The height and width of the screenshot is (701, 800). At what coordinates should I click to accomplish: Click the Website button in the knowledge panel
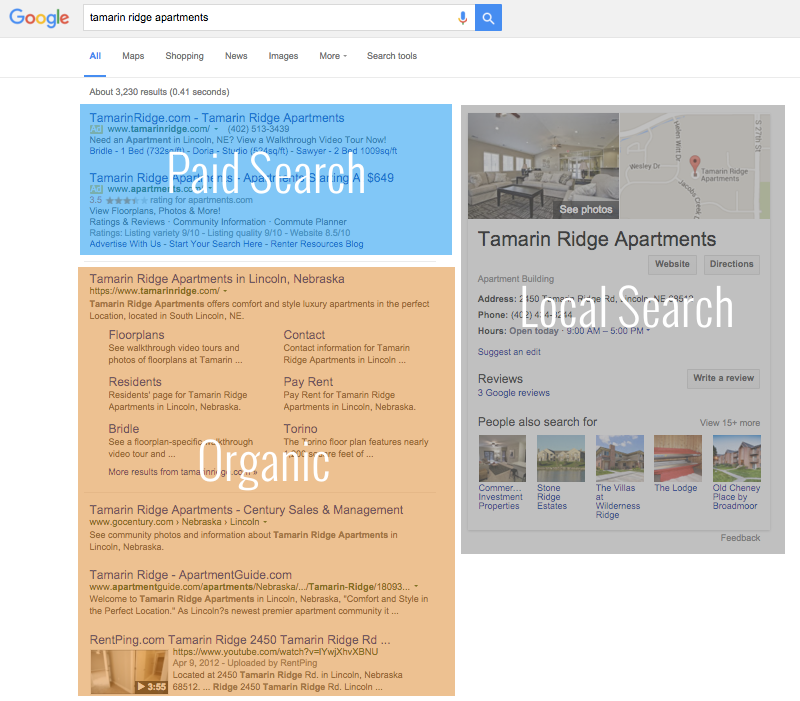[x=672, y=264]
